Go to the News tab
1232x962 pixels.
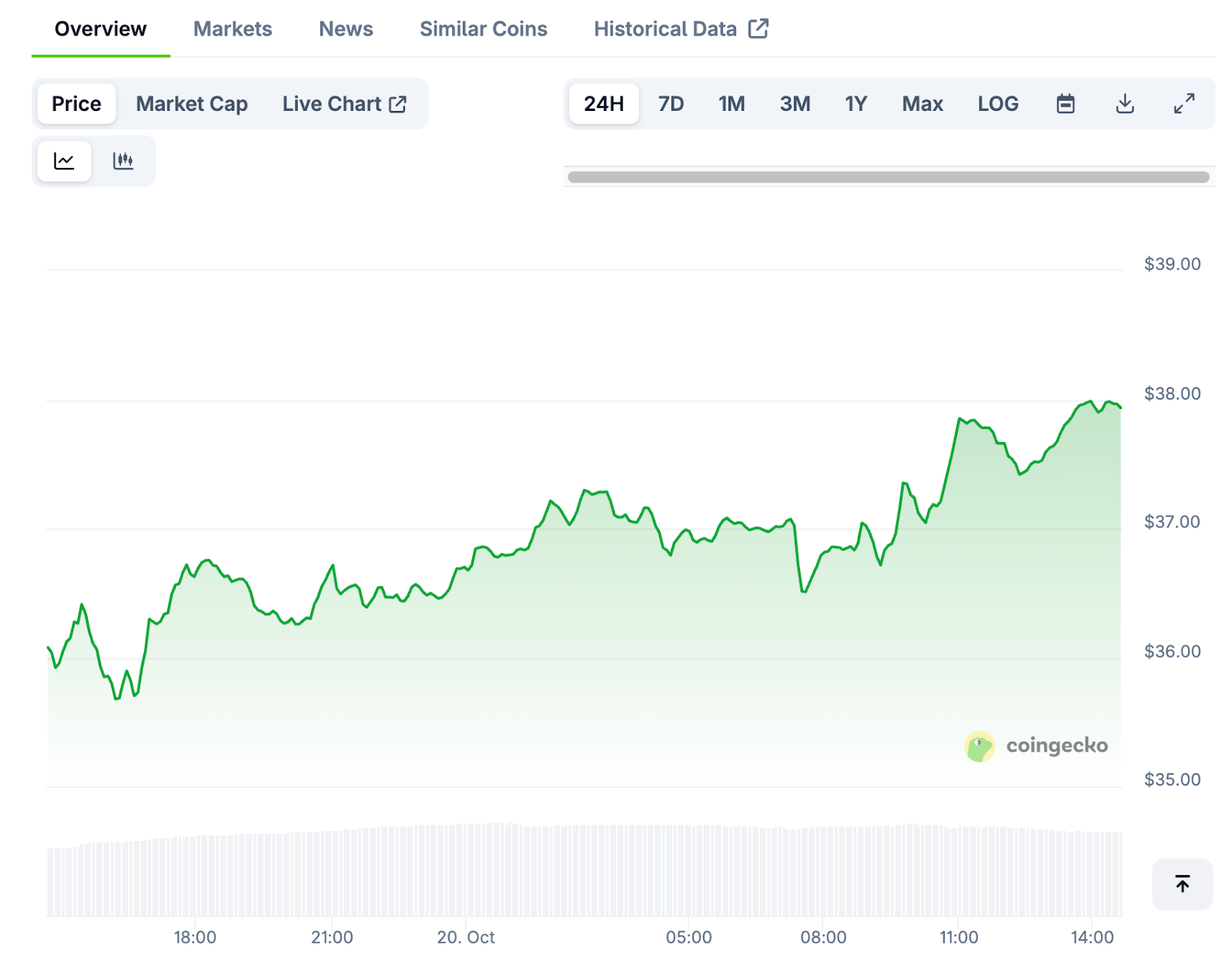[x=346, y=29]
